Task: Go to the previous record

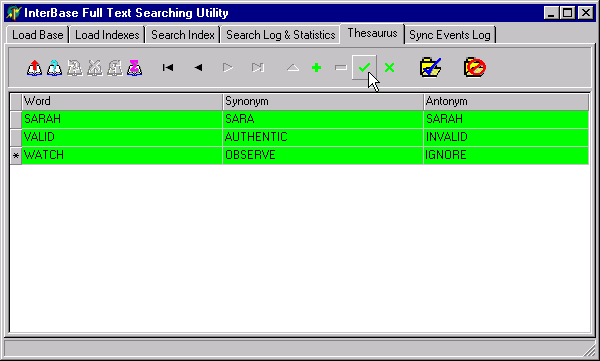Action: click(198, 68)
